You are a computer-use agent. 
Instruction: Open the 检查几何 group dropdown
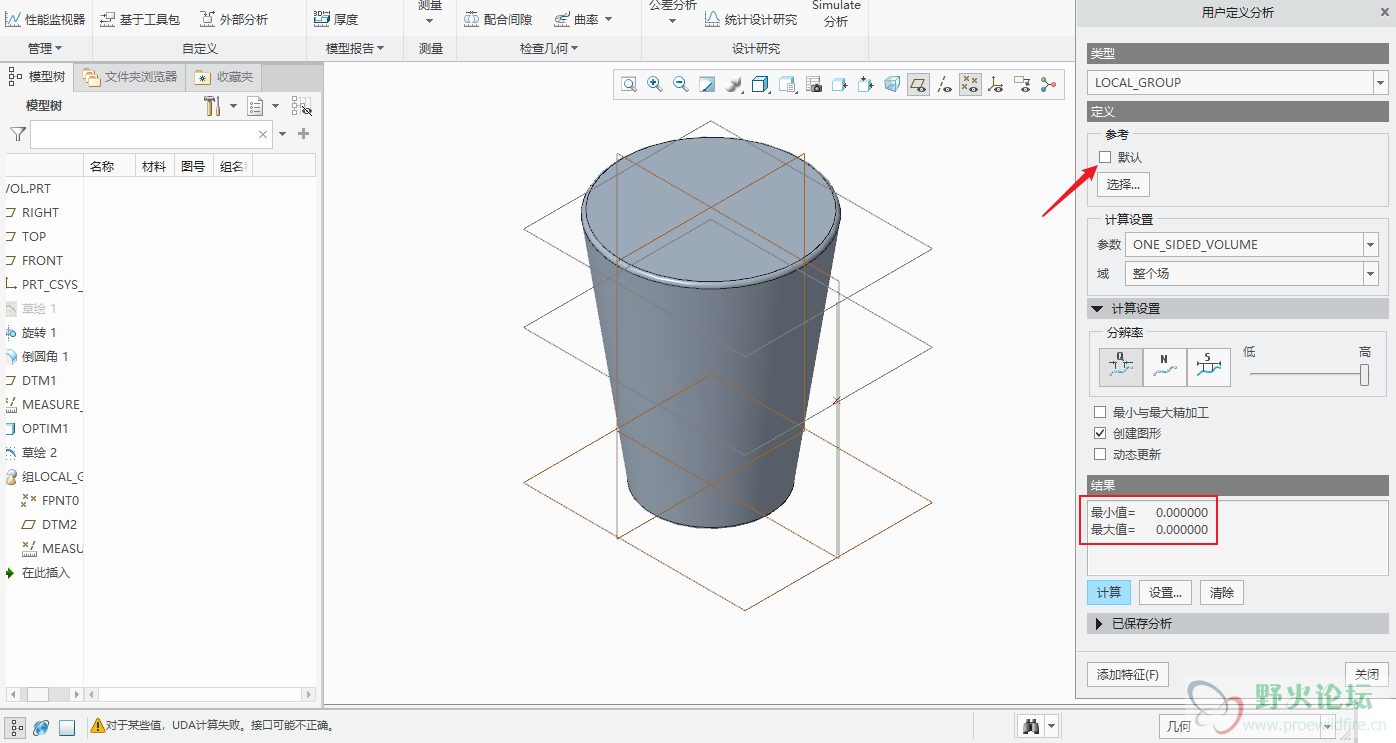tap(549, 48)
